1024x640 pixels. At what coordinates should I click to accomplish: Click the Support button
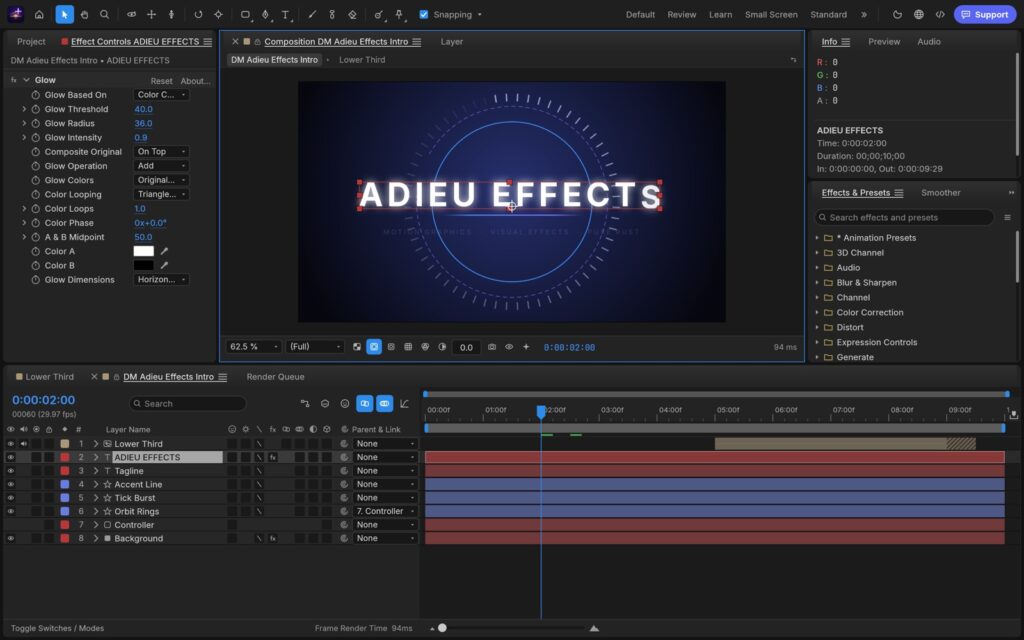point(985,14)
